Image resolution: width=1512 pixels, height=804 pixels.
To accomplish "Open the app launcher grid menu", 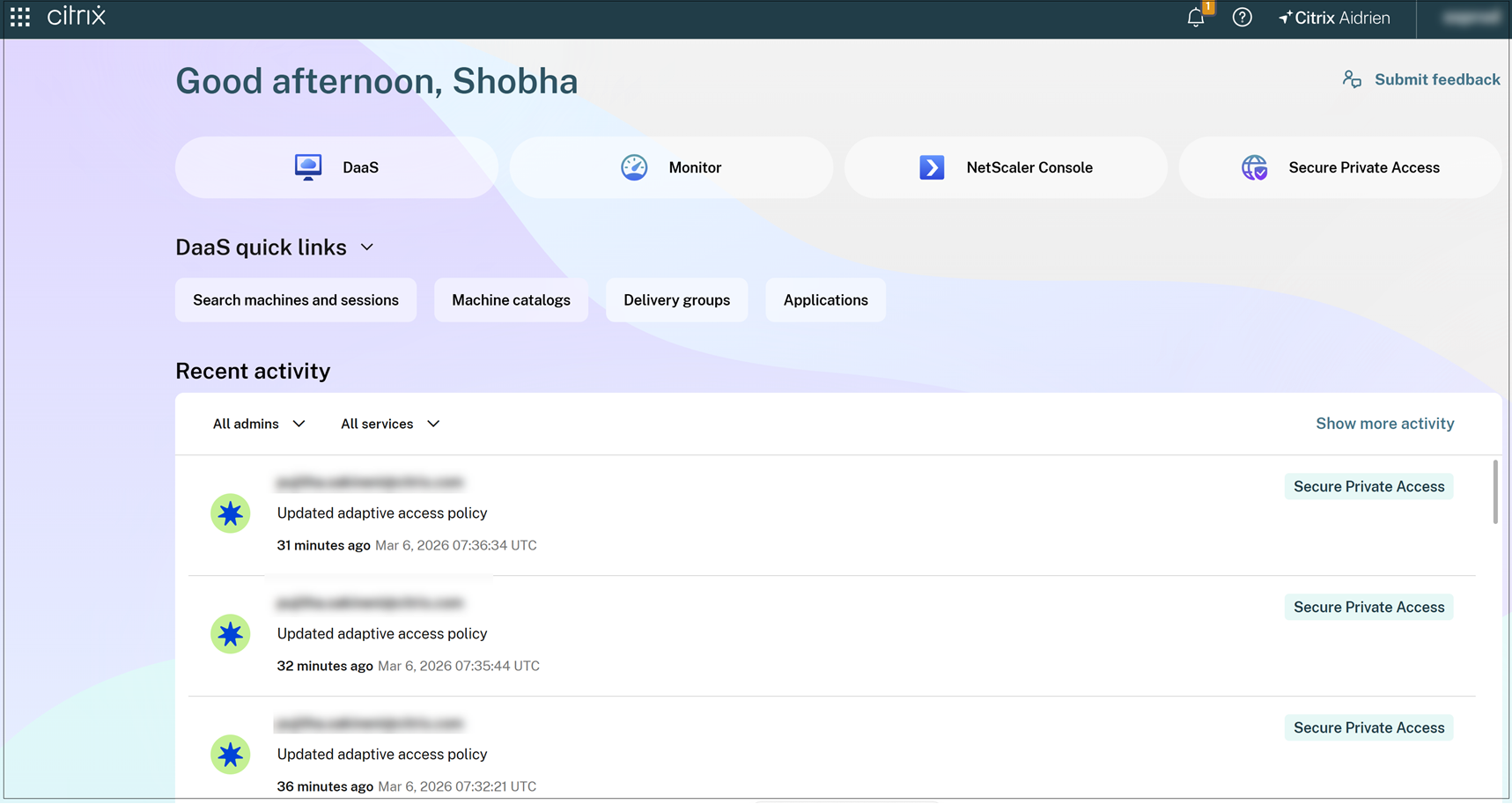I will pyautogui.click(x=20, y=17).
